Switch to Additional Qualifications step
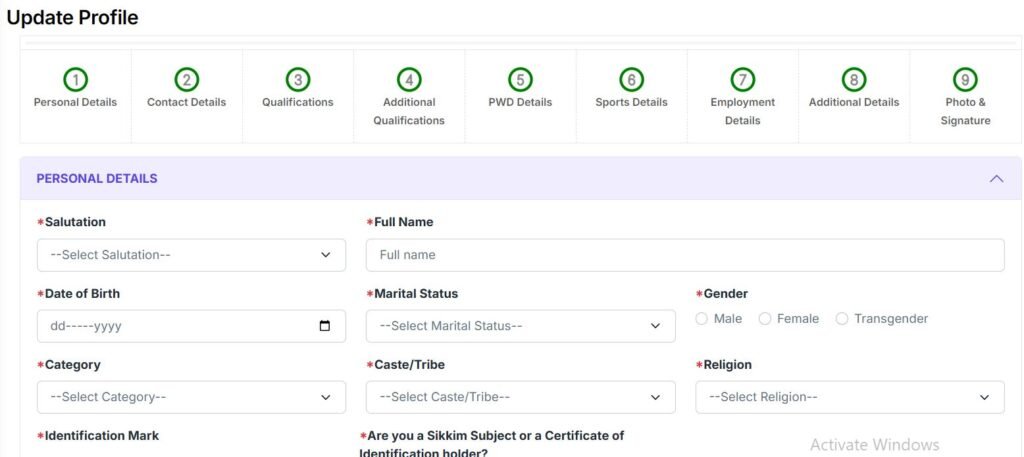The image size is (1024, 457). [409, 112]
